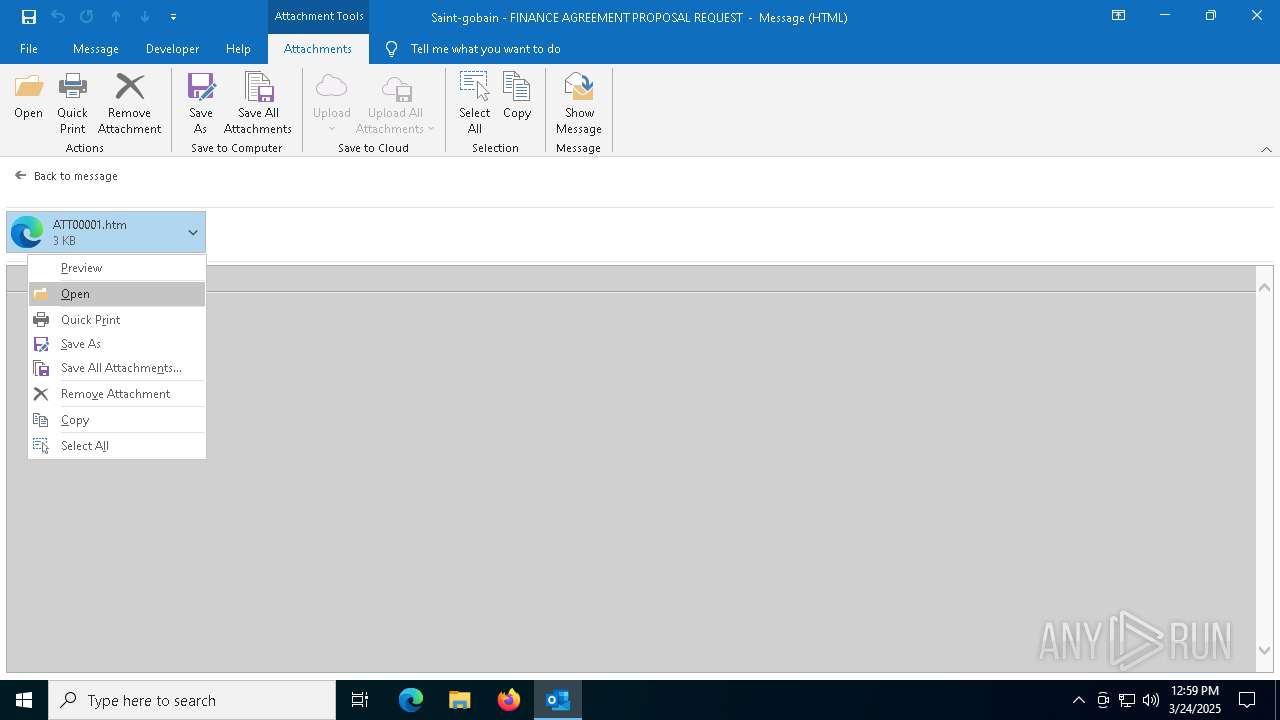Switch to the Developer tab
Image resolution: width=1280 pixels, height=720 pixels.
[172, 49]
